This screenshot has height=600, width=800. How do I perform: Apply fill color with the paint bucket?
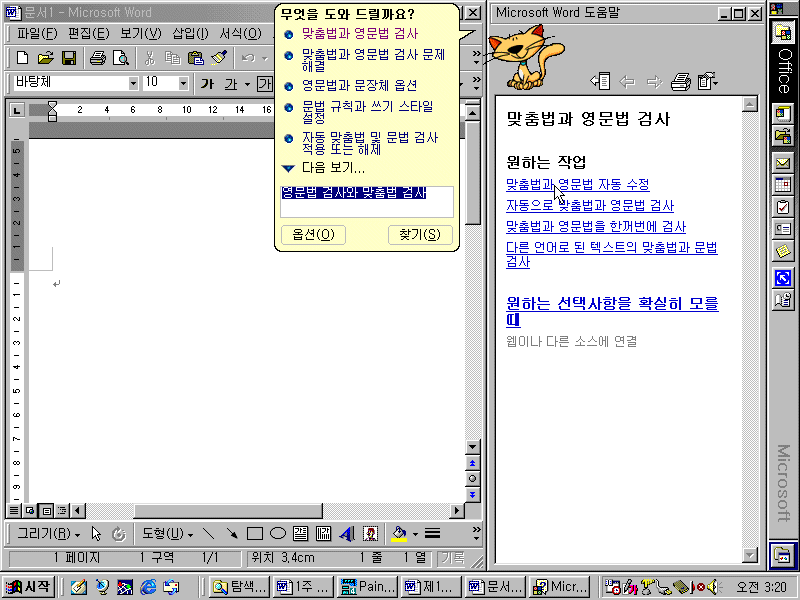tap(399, 534)
